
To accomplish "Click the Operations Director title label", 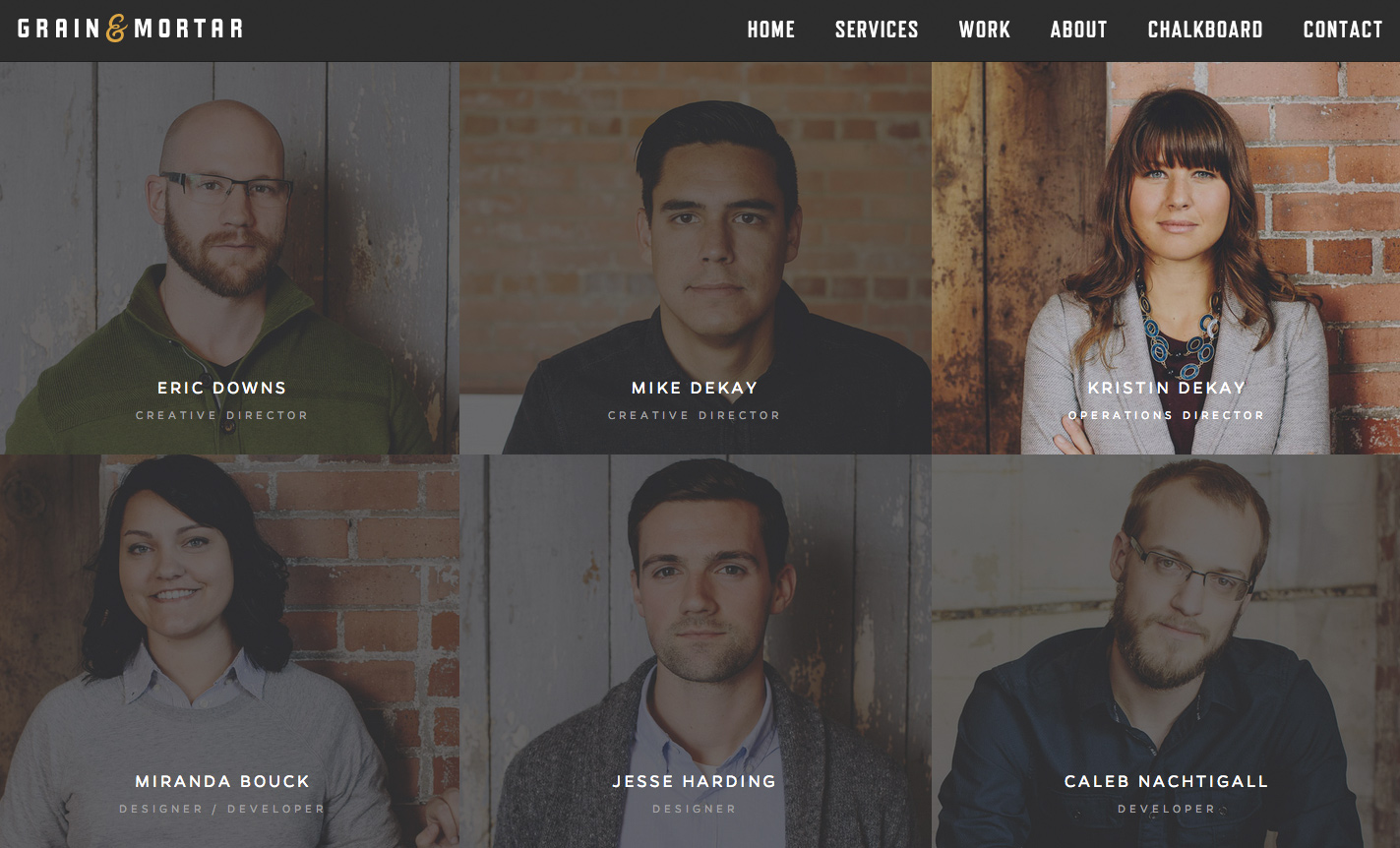I will coord(1167,415).
